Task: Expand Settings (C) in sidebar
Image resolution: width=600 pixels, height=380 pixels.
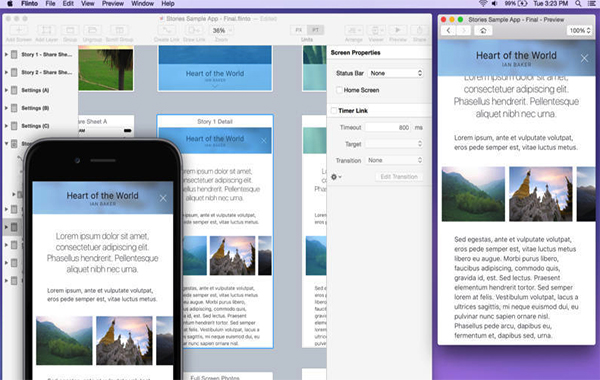Action: tap(6, 126)
